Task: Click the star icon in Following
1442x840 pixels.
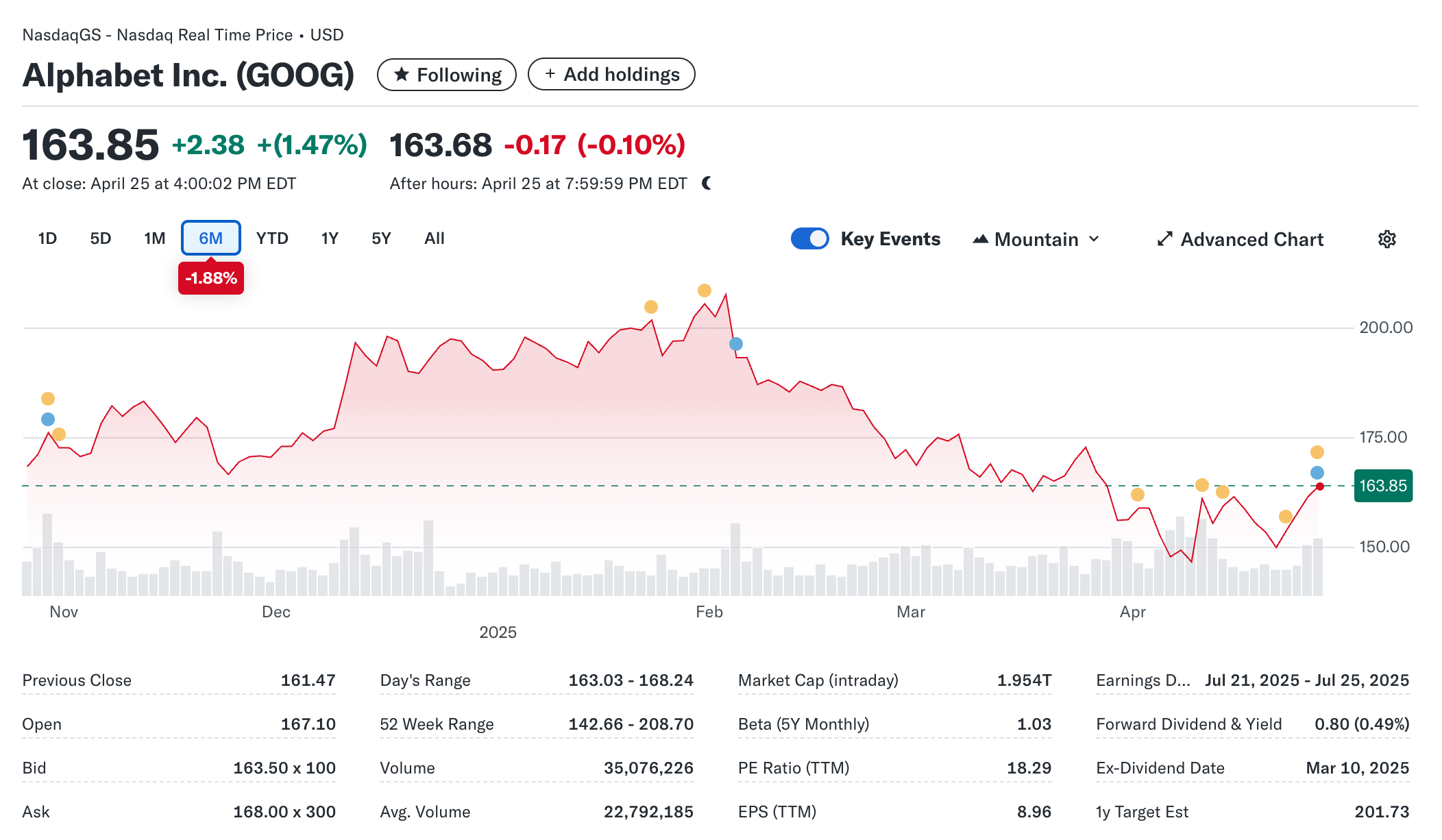Action: pos(402,74)
